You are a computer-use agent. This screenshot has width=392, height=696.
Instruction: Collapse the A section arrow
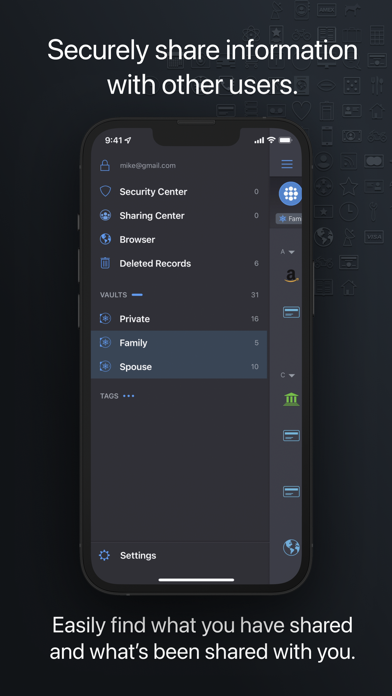click(291, 252)
